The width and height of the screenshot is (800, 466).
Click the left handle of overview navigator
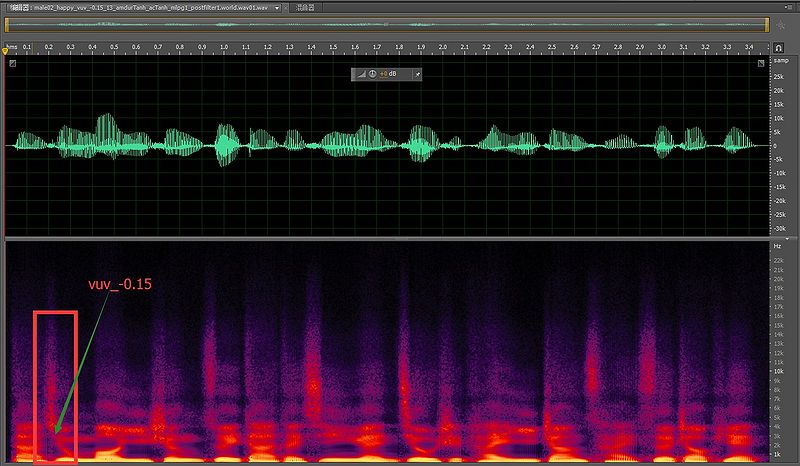pos(5,25)
